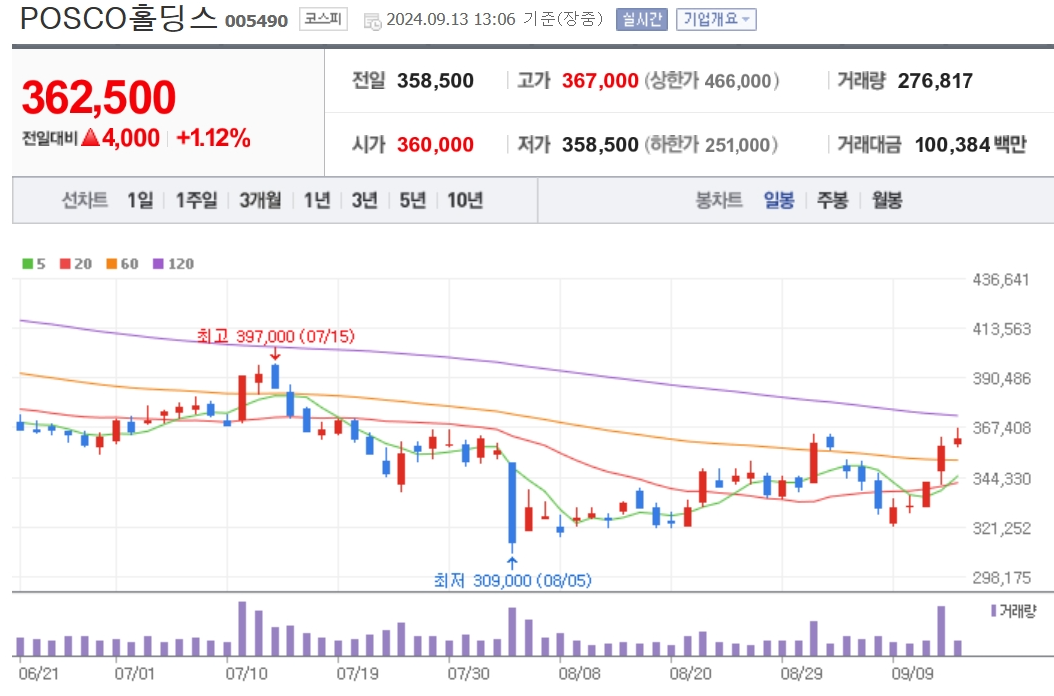Click the 08/08 date axis label

(x=579, y=673)
